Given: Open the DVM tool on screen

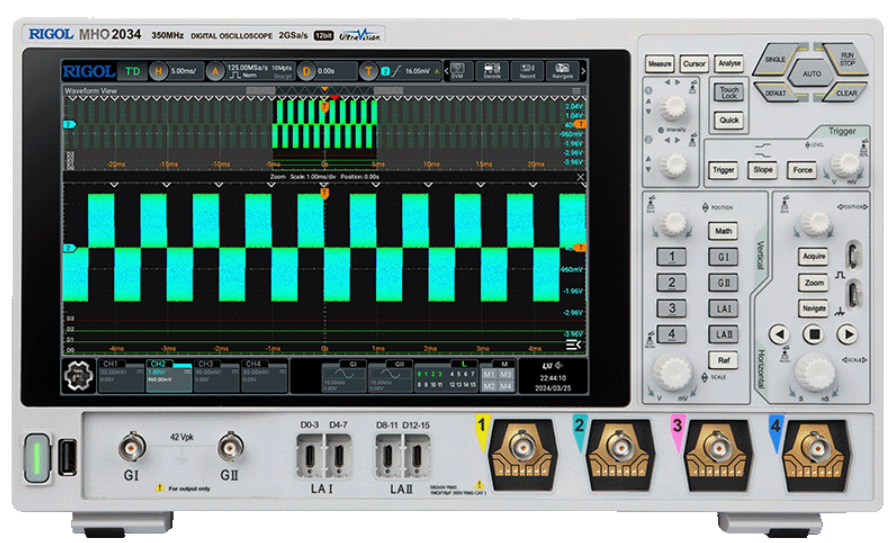Looking at the screenshot, I should pos(458,71).
